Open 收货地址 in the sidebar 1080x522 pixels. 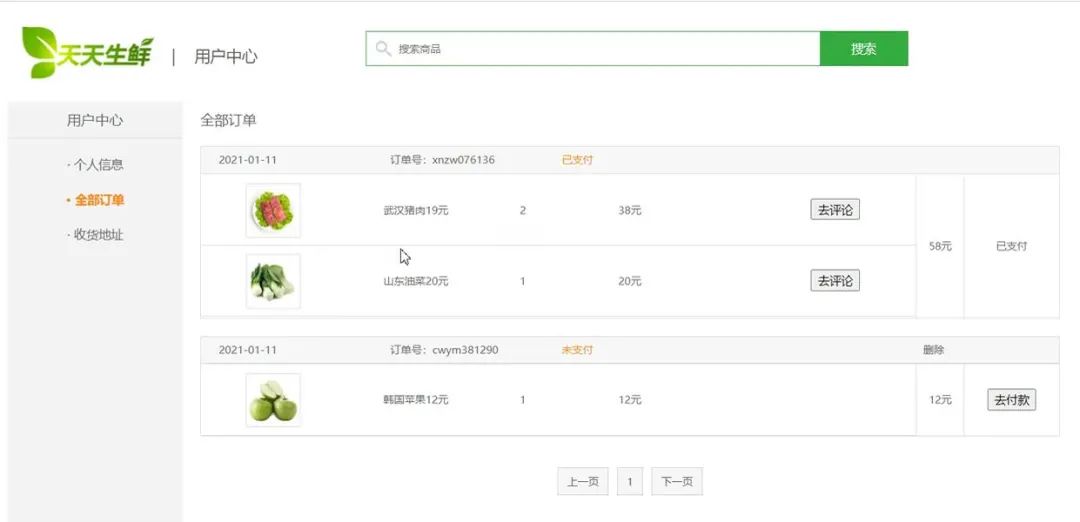point(98,235)
